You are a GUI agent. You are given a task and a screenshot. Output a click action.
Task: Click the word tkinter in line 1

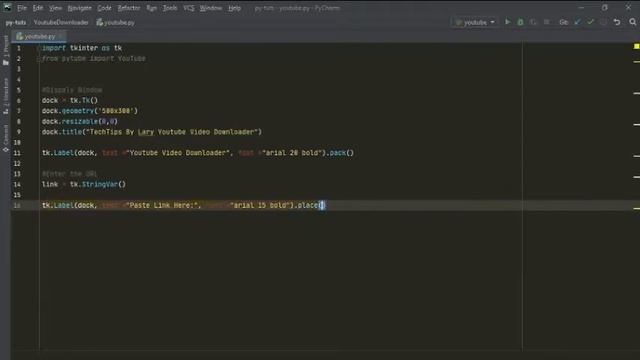pyautogui.click(x=84, y=48)
